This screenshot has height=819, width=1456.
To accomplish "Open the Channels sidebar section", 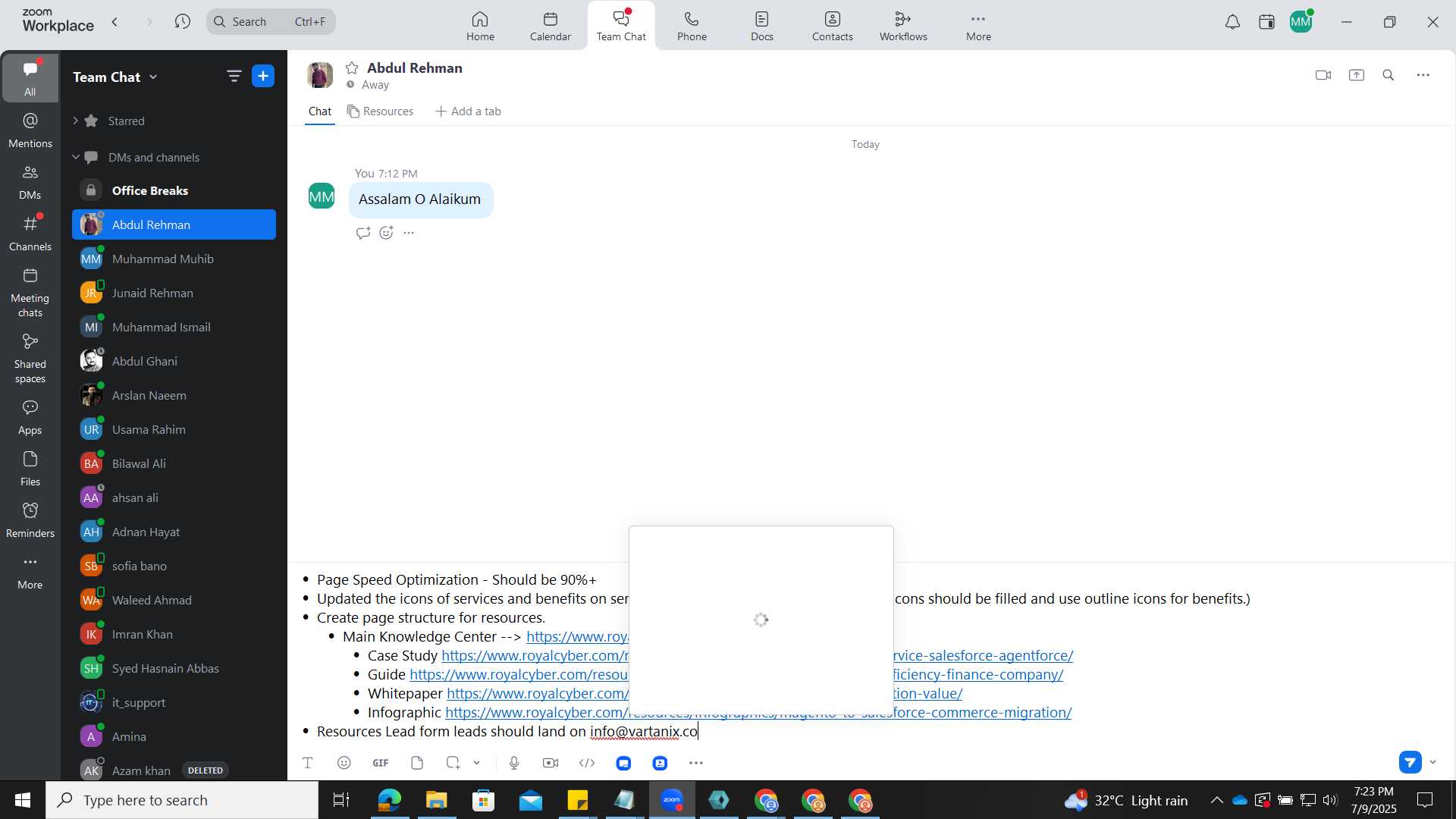I will tap(30, 234).
